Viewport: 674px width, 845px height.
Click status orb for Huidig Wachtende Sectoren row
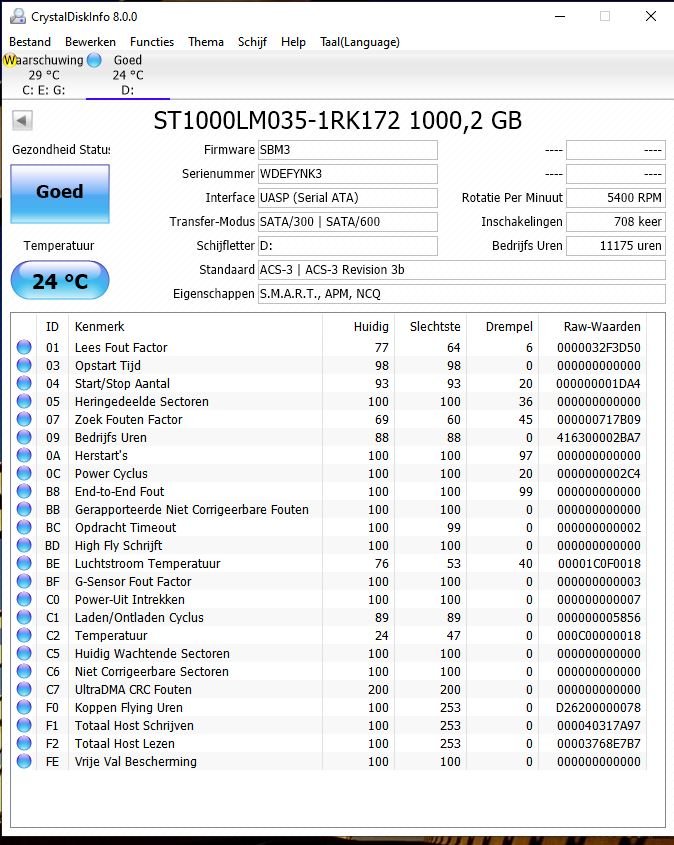[x=24, y=653]
